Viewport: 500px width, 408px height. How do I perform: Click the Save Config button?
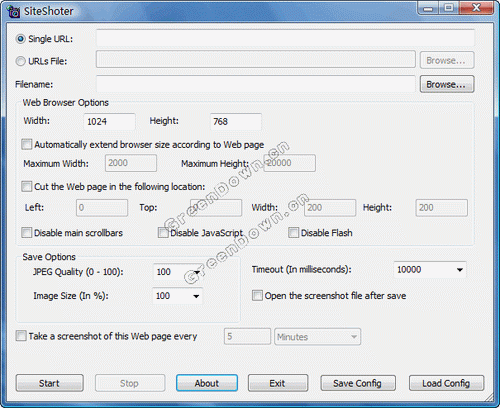pos(358,383)
